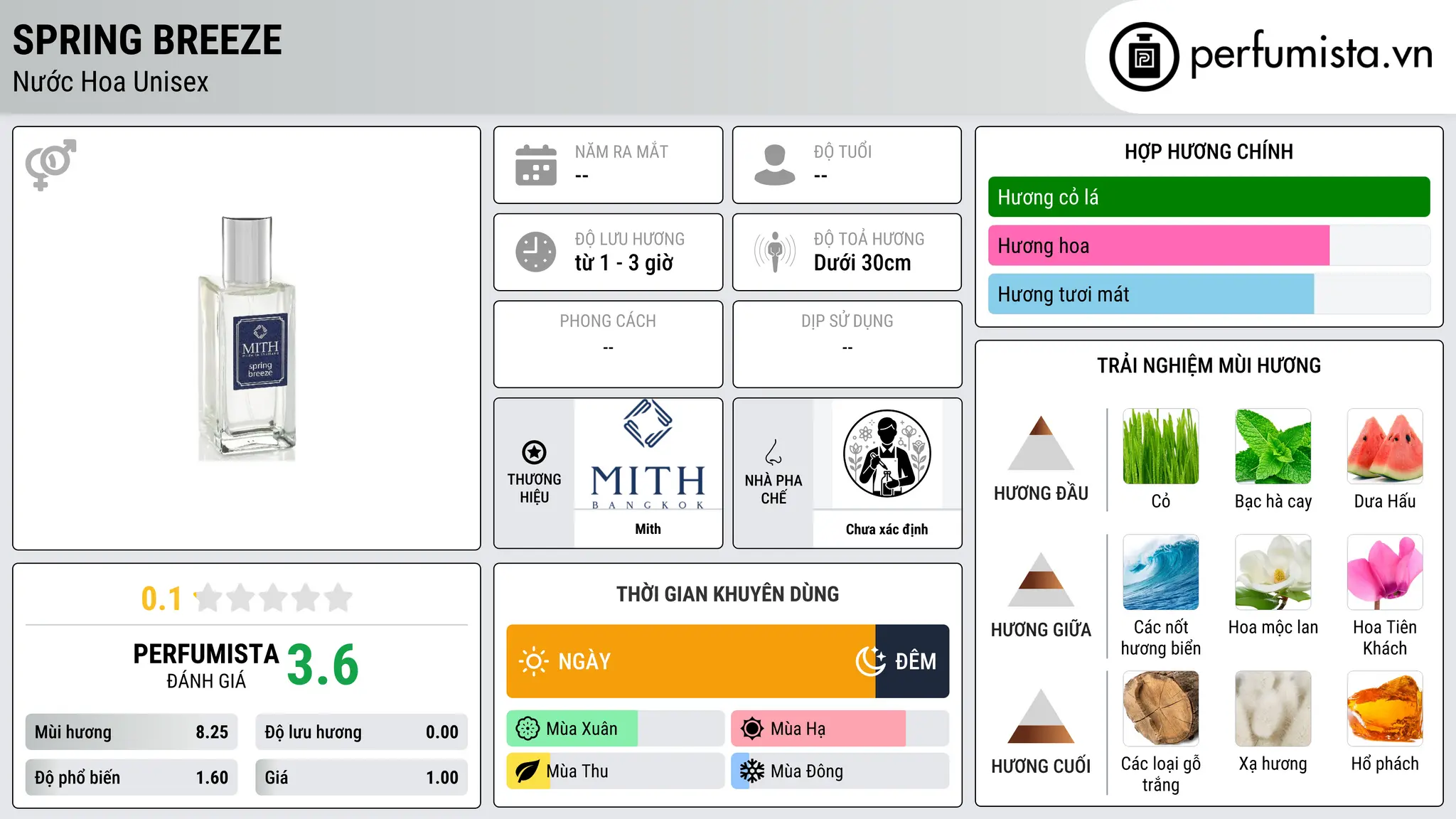Click the Dưa Hấu watermelon image
1456x819 pixels.
[1385, 446]
